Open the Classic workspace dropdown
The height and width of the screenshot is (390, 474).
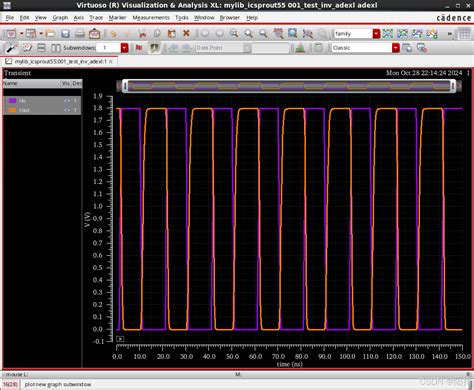(396, 48)
